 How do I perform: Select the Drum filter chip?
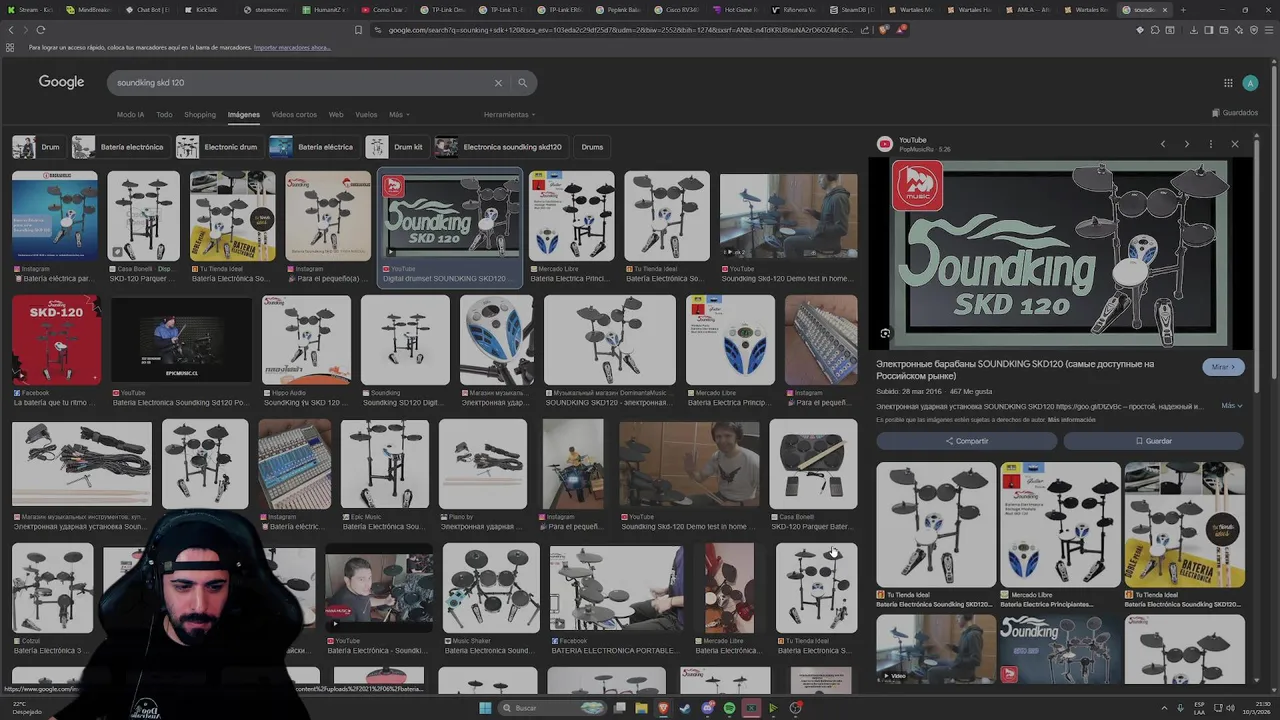click(x=37, y=147)
